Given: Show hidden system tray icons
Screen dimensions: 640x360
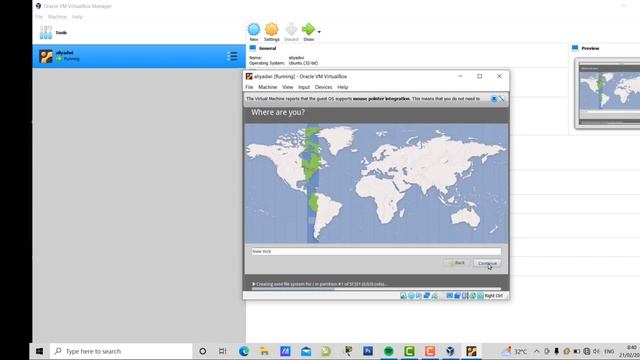Looking at the screenshot, I should pyautogui.click(x=536, y=351).
